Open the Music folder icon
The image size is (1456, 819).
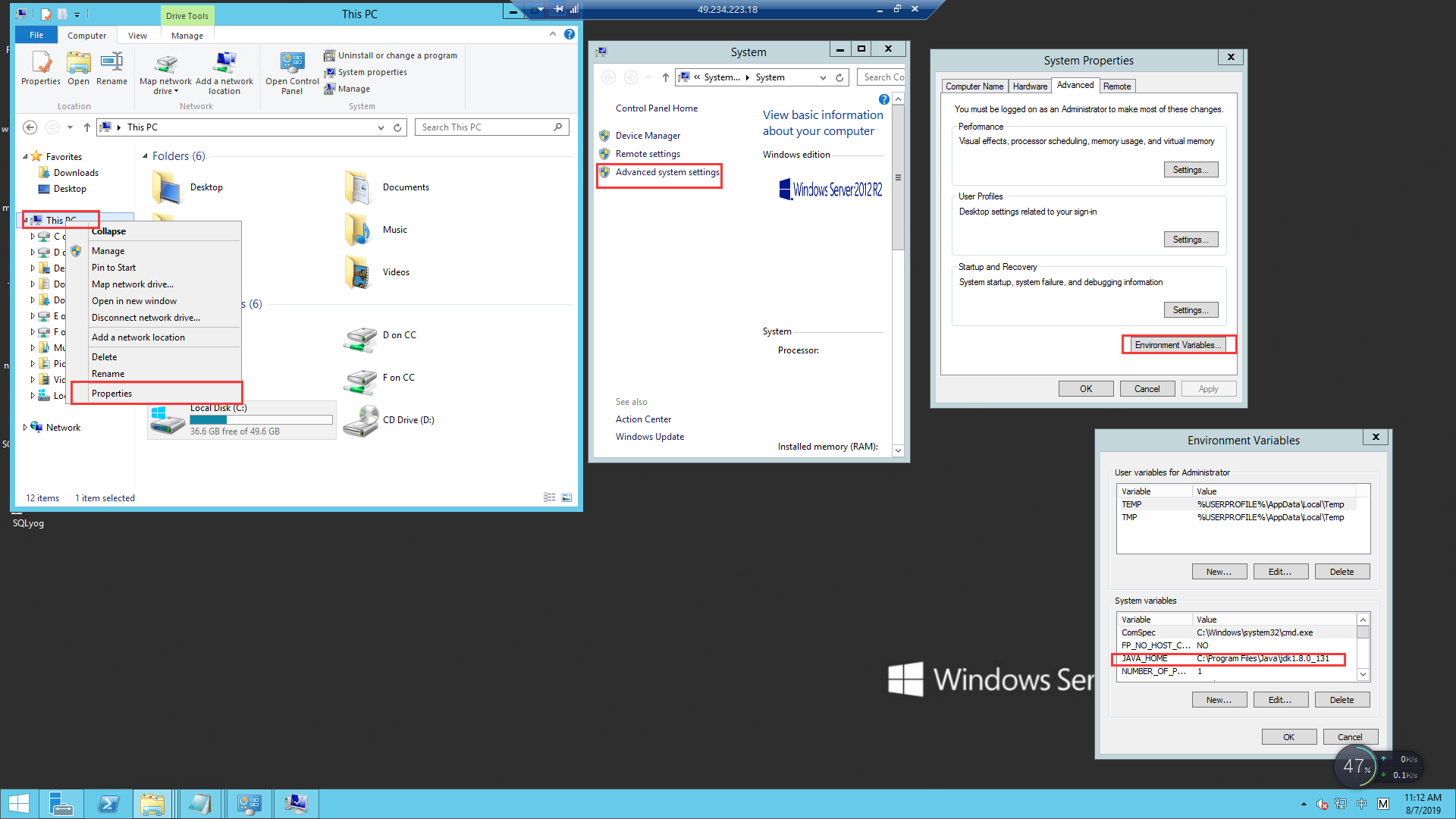click(x=358, y=230)
